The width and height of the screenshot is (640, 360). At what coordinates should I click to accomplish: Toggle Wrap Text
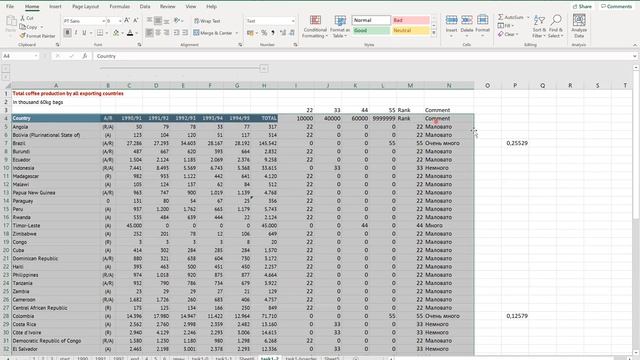click(x=207, y=21)
